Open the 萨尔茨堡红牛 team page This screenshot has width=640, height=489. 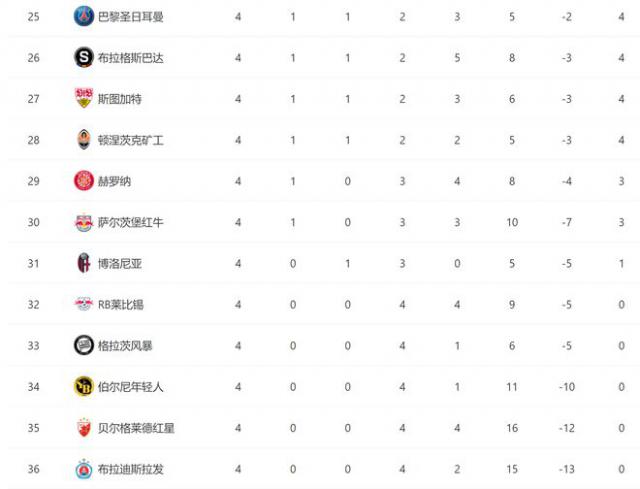tap(131, 222)
